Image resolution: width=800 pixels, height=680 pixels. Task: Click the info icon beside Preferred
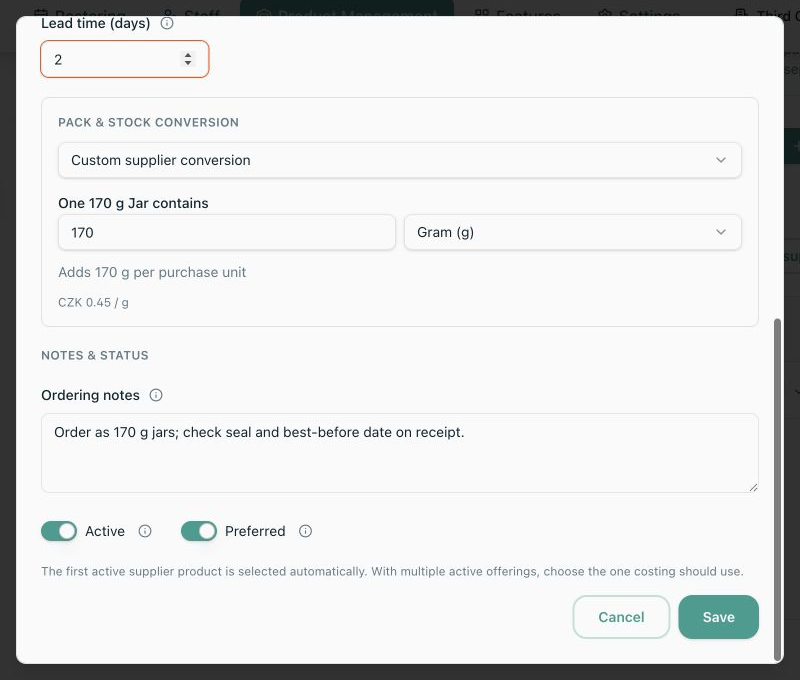[x=306, y=531]
